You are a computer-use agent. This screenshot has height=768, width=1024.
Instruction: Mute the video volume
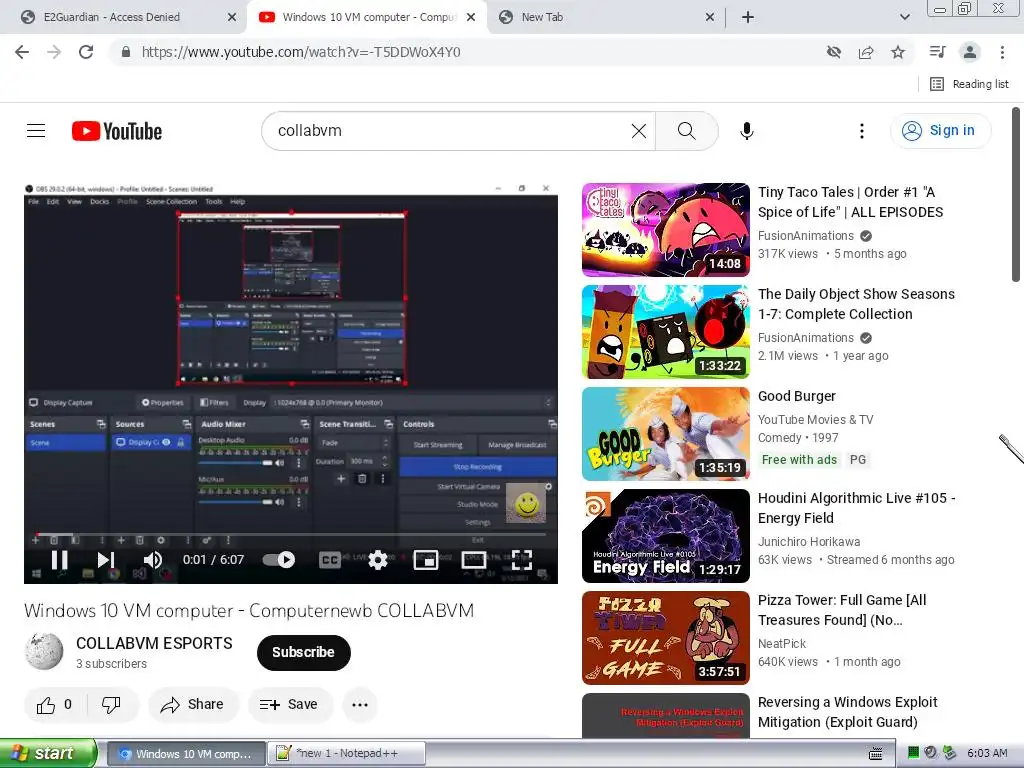pos(153,560)
